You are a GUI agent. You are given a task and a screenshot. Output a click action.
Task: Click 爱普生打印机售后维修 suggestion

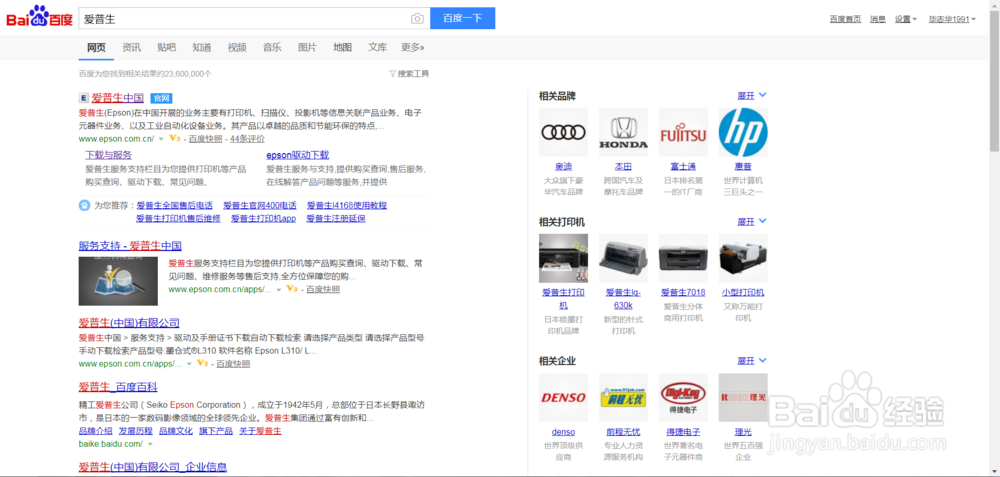[178, 218]
